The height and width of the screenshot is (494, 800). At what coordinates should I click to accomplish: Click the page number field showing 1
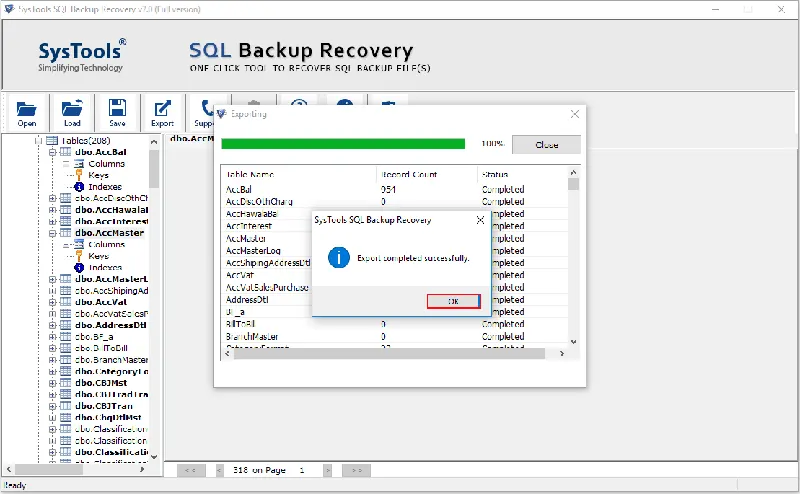click(x=302, y=471)
